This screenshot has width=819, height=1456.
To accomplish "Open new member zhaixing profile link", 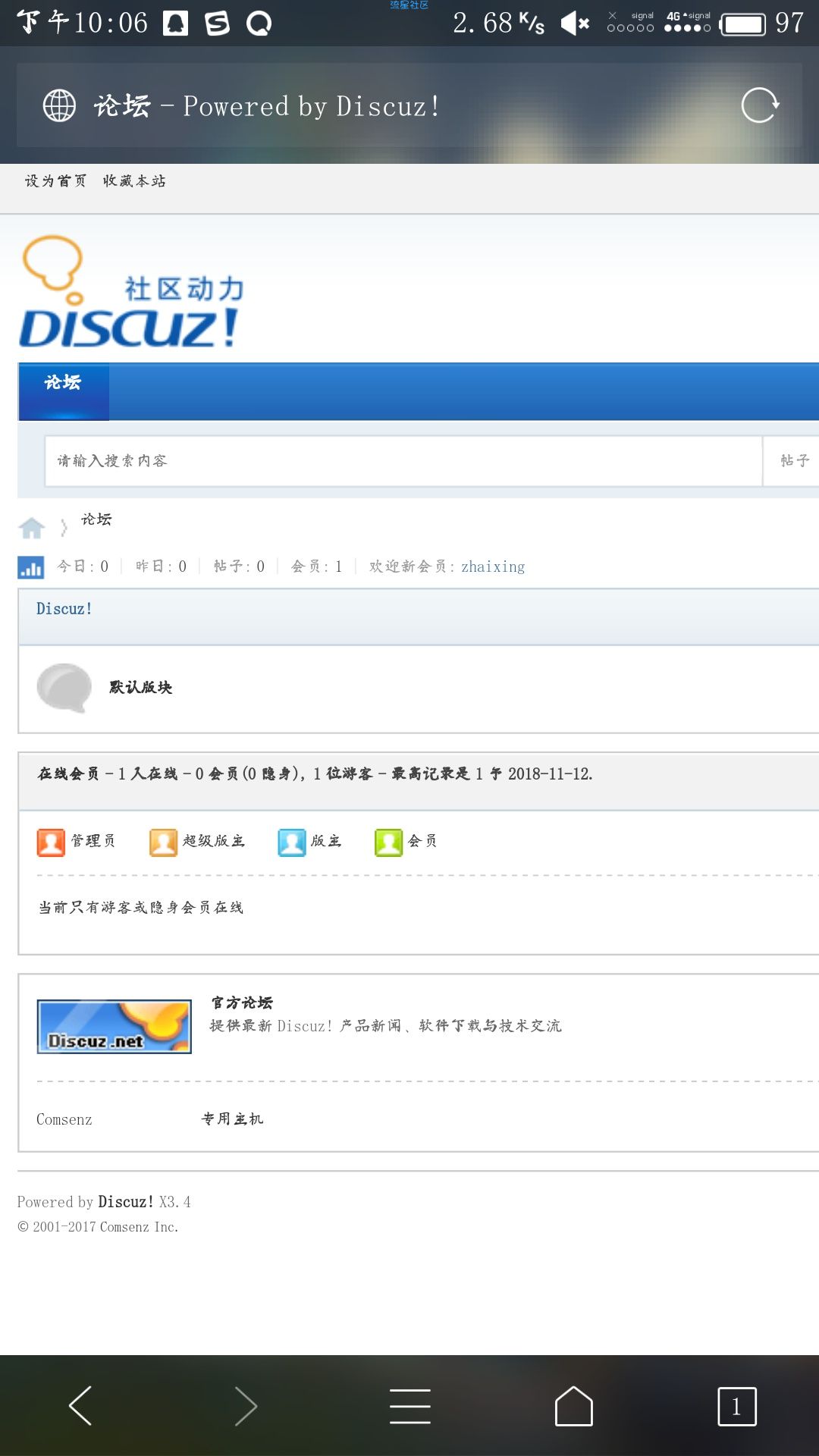I will (493, 567).
